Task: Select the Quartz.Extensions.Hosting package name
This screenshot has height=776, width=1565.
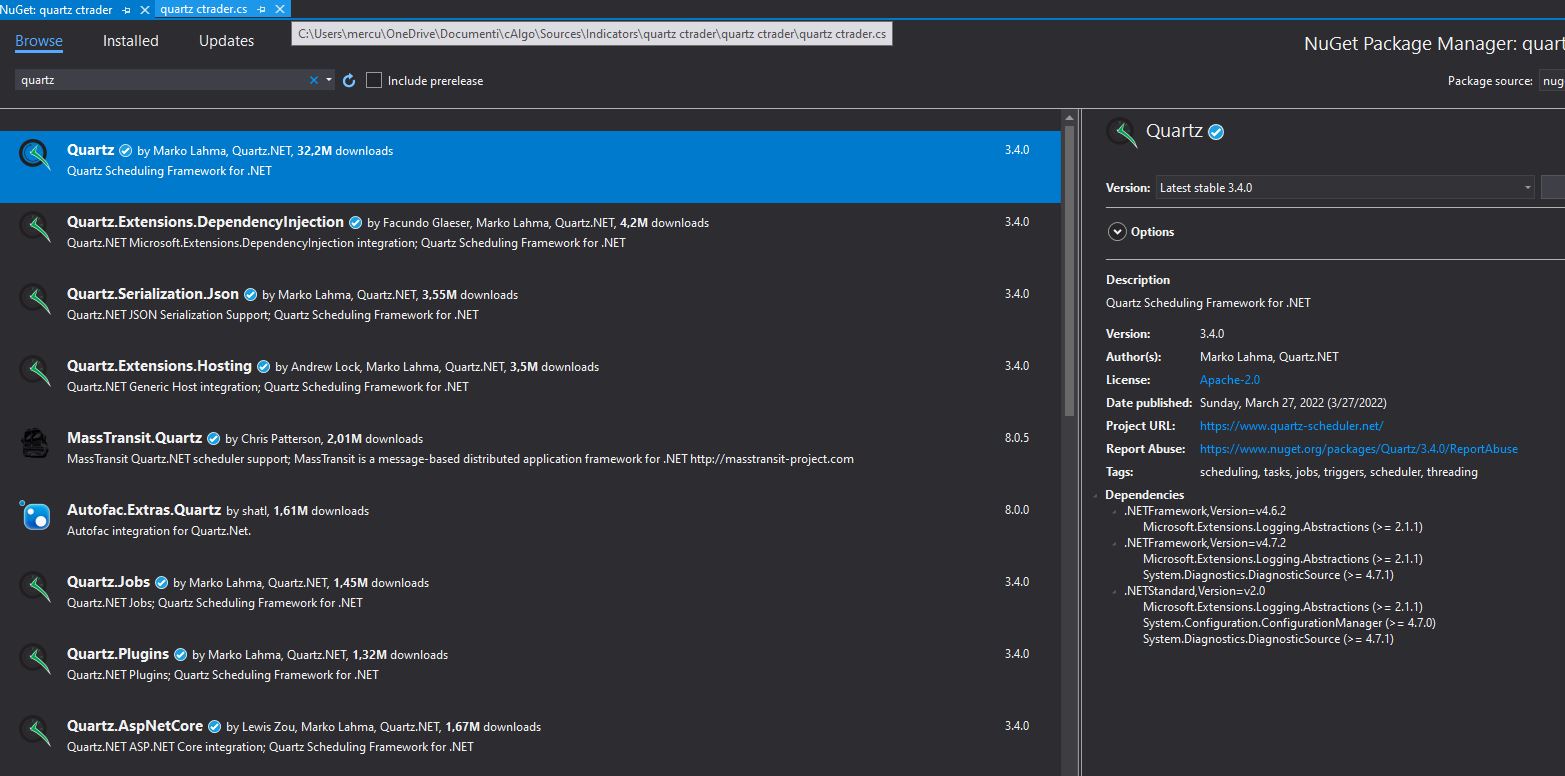Action: [159, 366]
